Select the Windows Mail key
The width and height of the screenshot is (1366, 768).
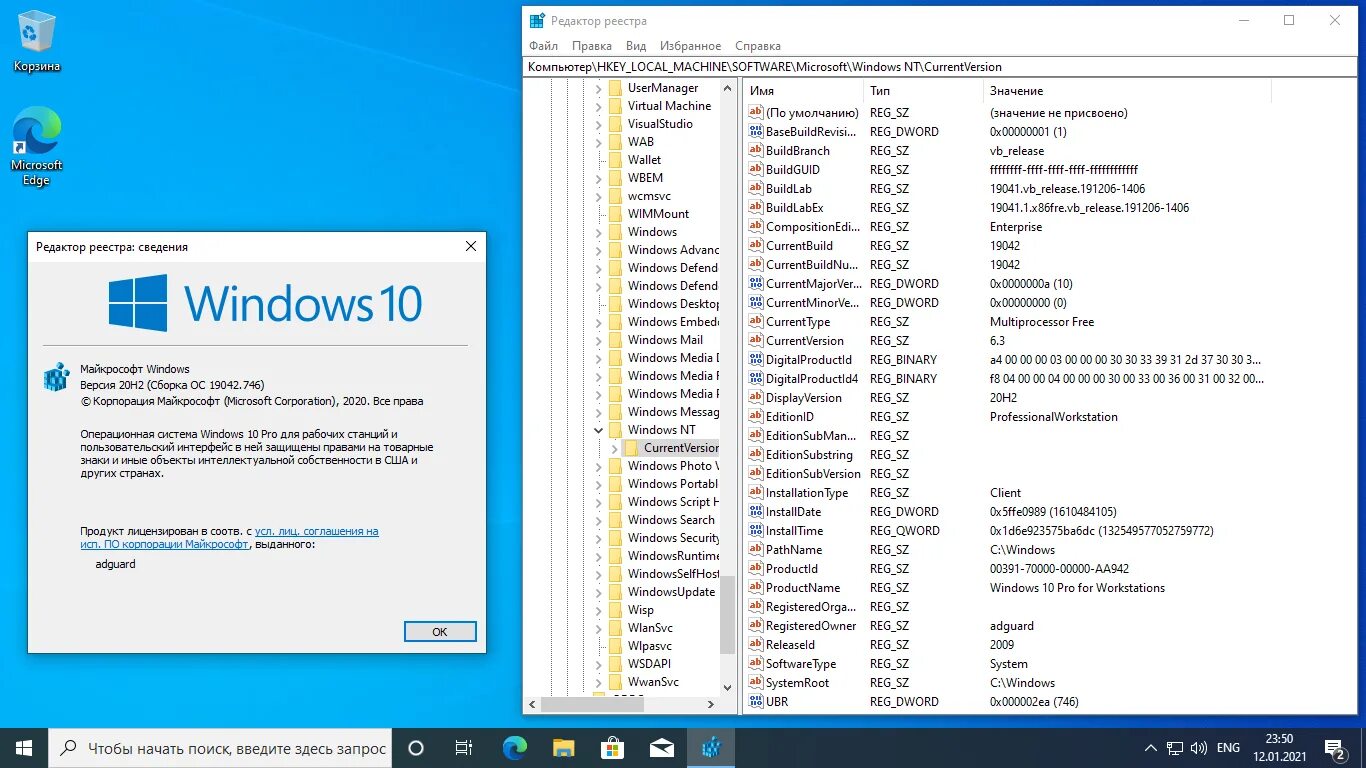click(665, 340)
